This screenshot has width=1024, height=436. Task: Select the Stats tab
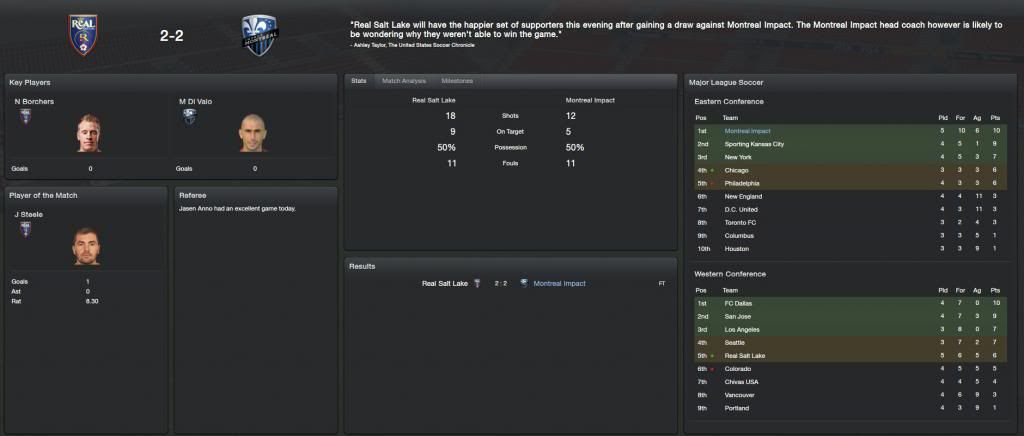[x=359, y=80]
